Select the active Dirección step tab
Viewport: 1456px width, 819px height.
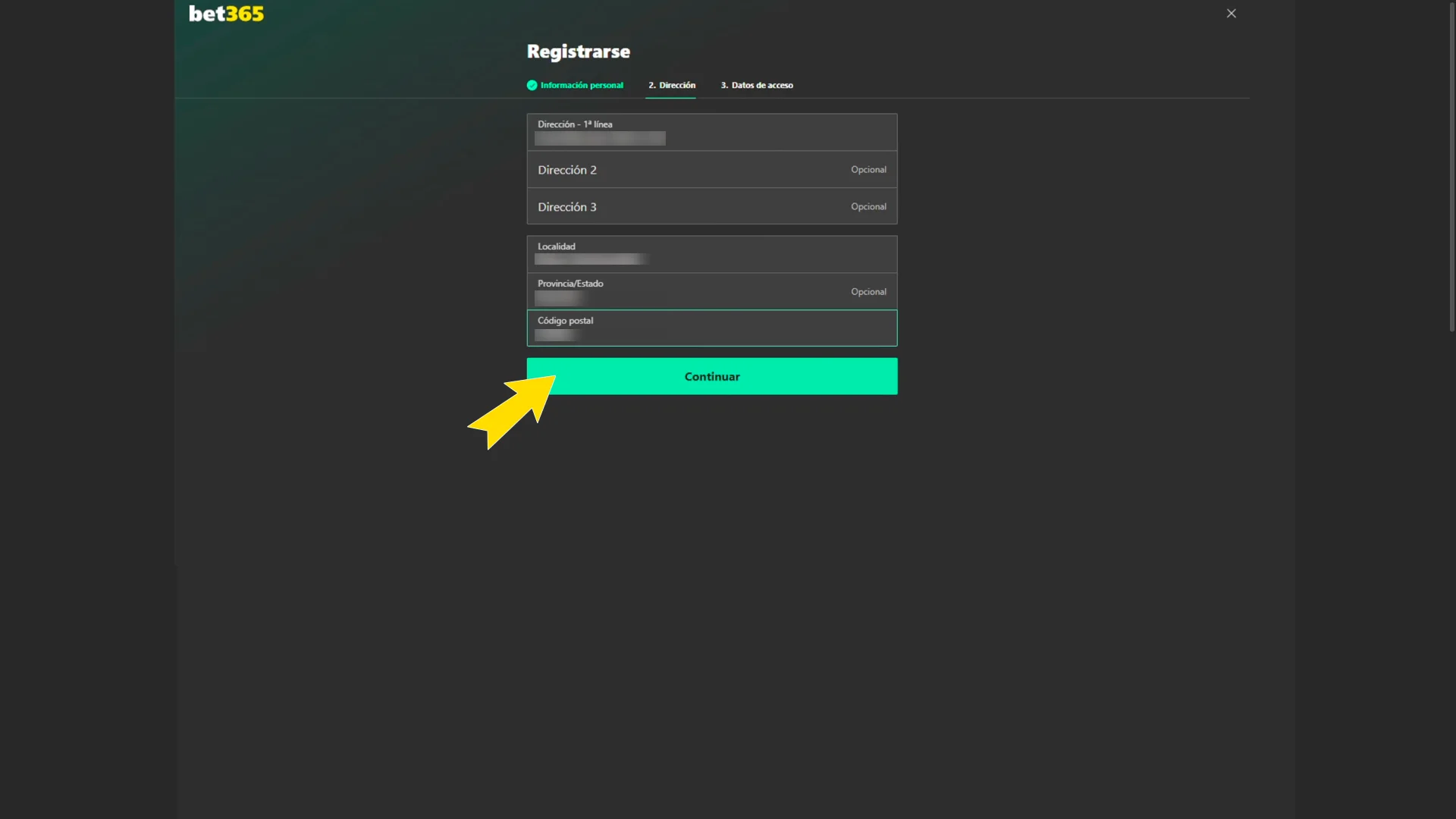click(x=671, y=85)
